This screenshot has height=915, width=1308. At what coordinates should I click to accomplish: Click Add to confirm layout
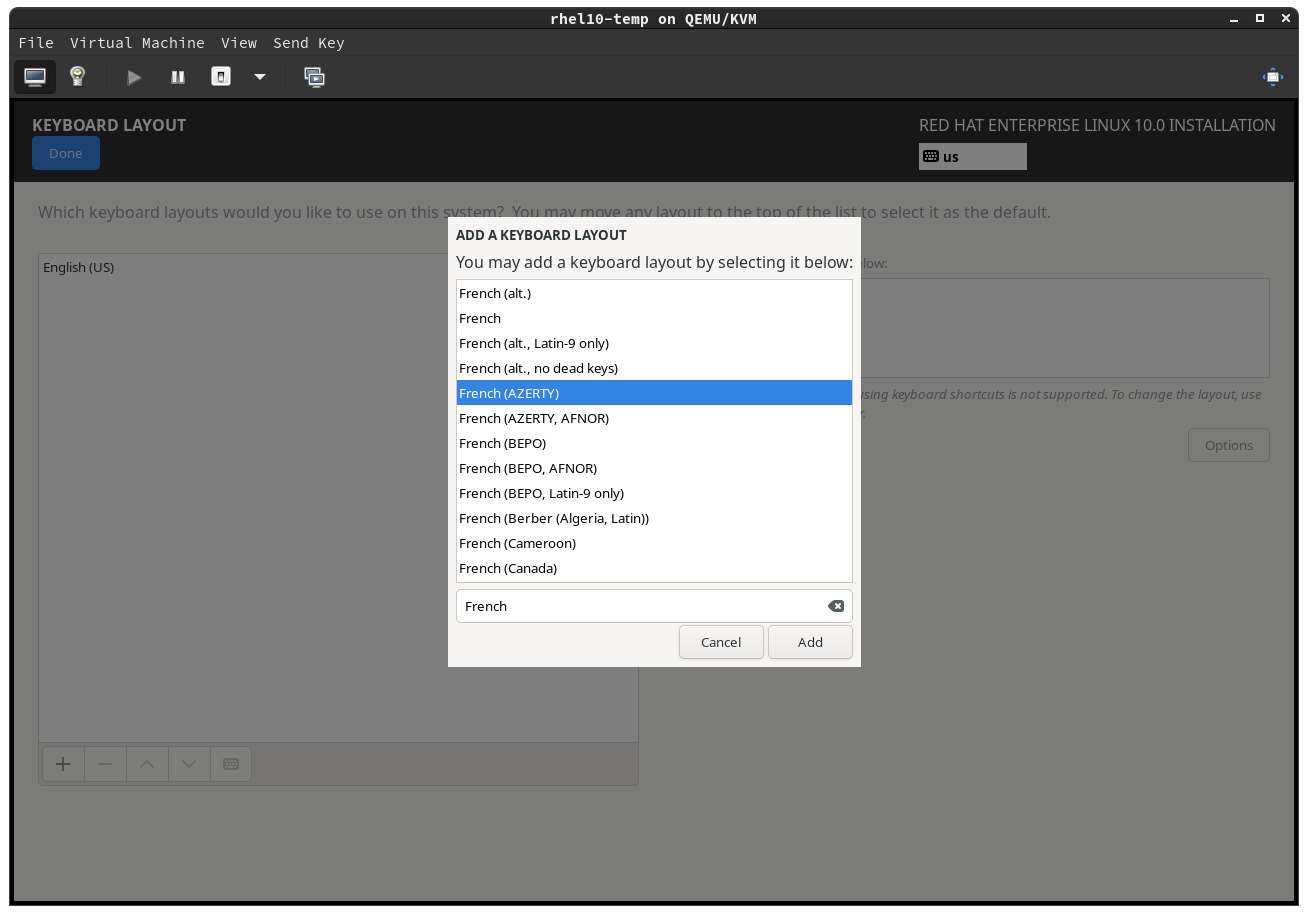point(810,642)
